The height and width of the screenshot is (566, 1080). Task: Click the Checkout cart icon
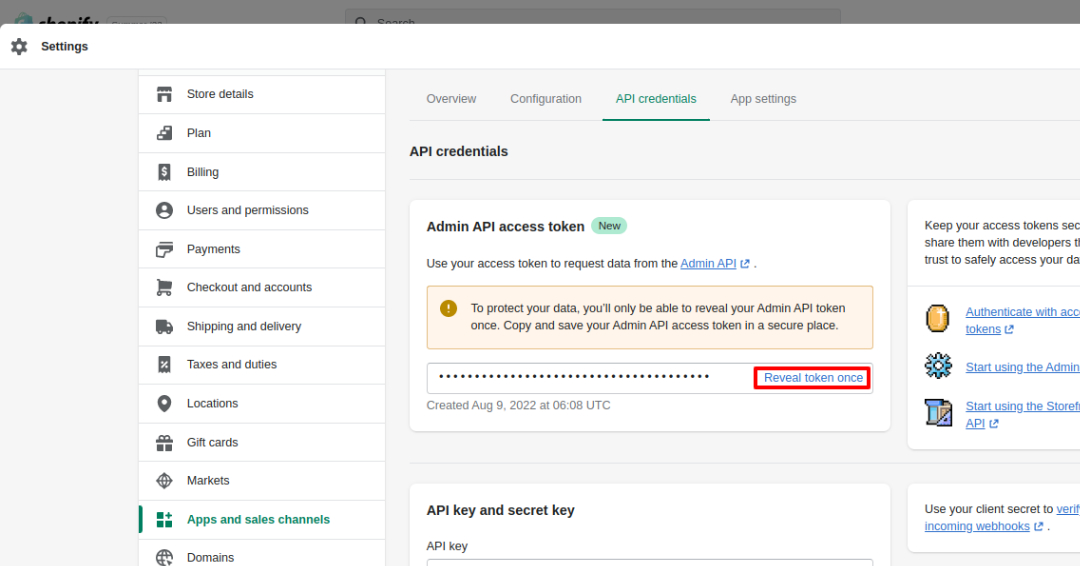164,287
